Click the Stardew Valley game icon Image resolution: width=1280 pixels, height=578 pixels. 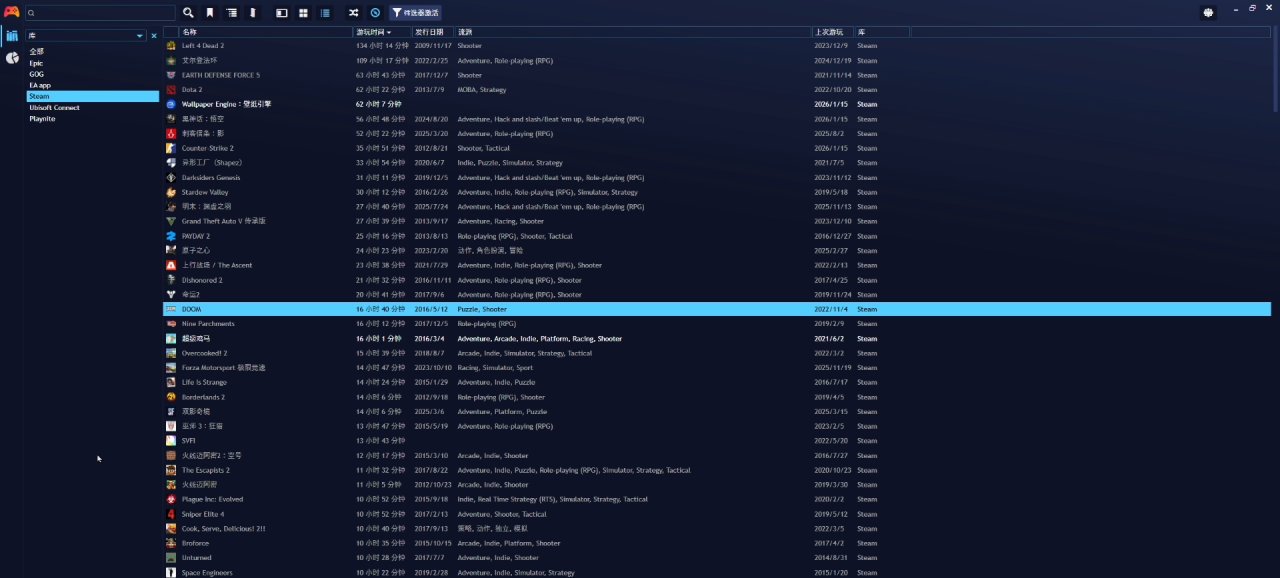(172, 192)
